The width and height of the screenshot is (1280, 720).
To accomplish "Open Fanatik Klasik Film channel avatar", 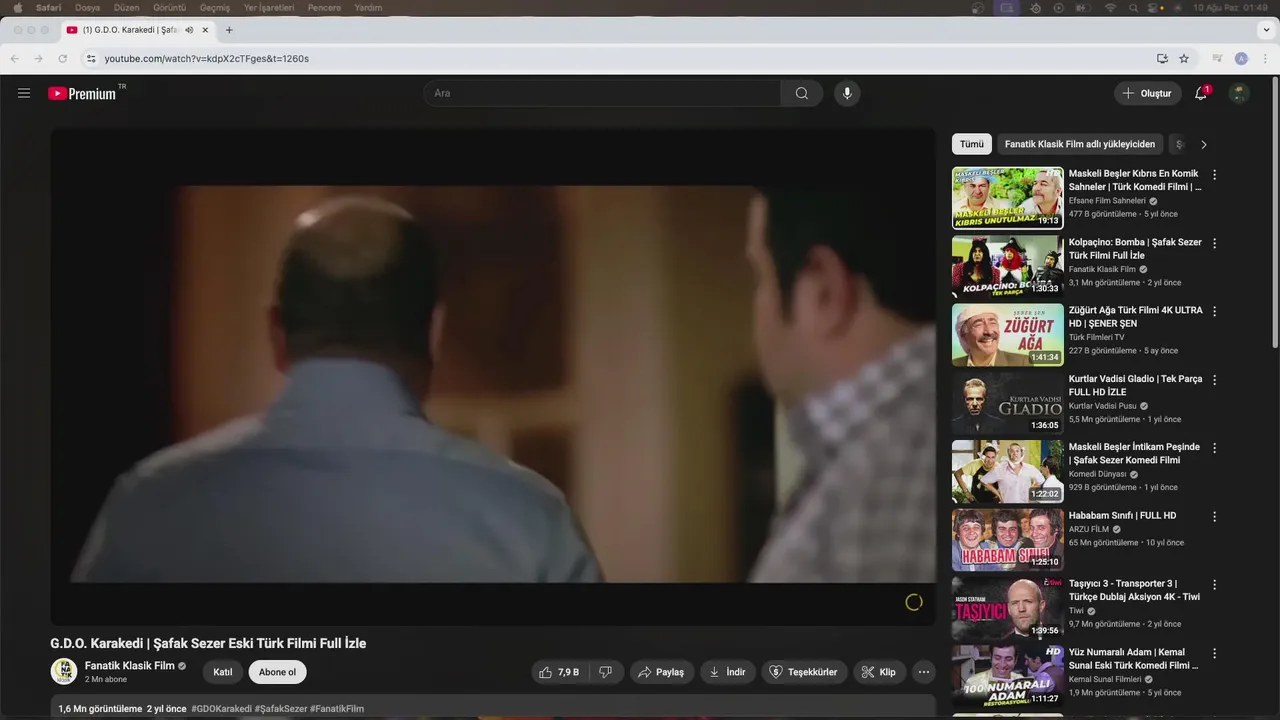I will [x=64, y=671].
